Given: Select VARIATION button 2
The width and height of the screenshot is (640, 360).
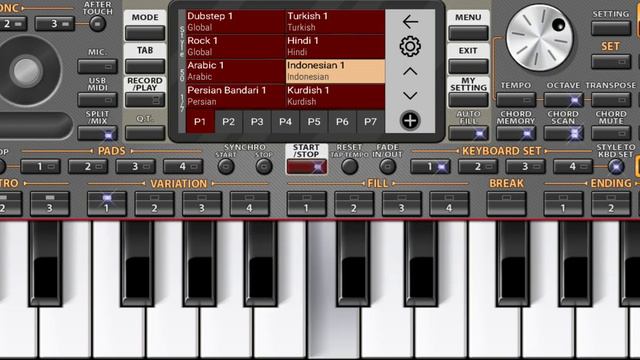Looking at the screenshot, I should point(155,204).
